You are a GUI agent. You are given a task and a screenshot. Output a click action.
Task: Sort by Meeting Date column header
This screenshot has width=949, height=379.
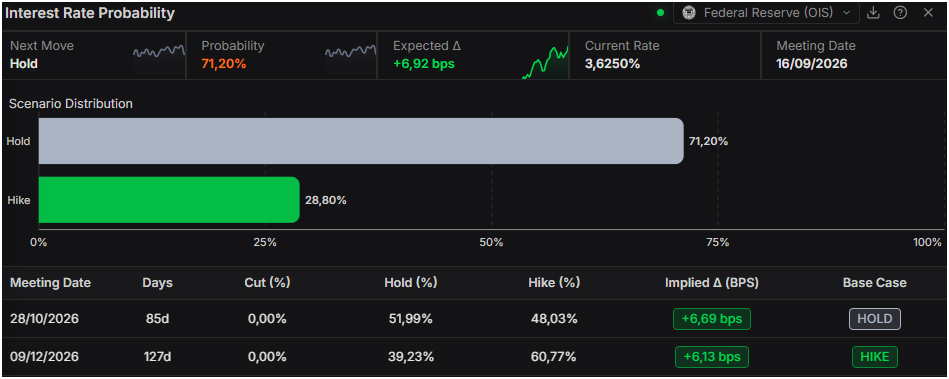(x=50, y=283)
